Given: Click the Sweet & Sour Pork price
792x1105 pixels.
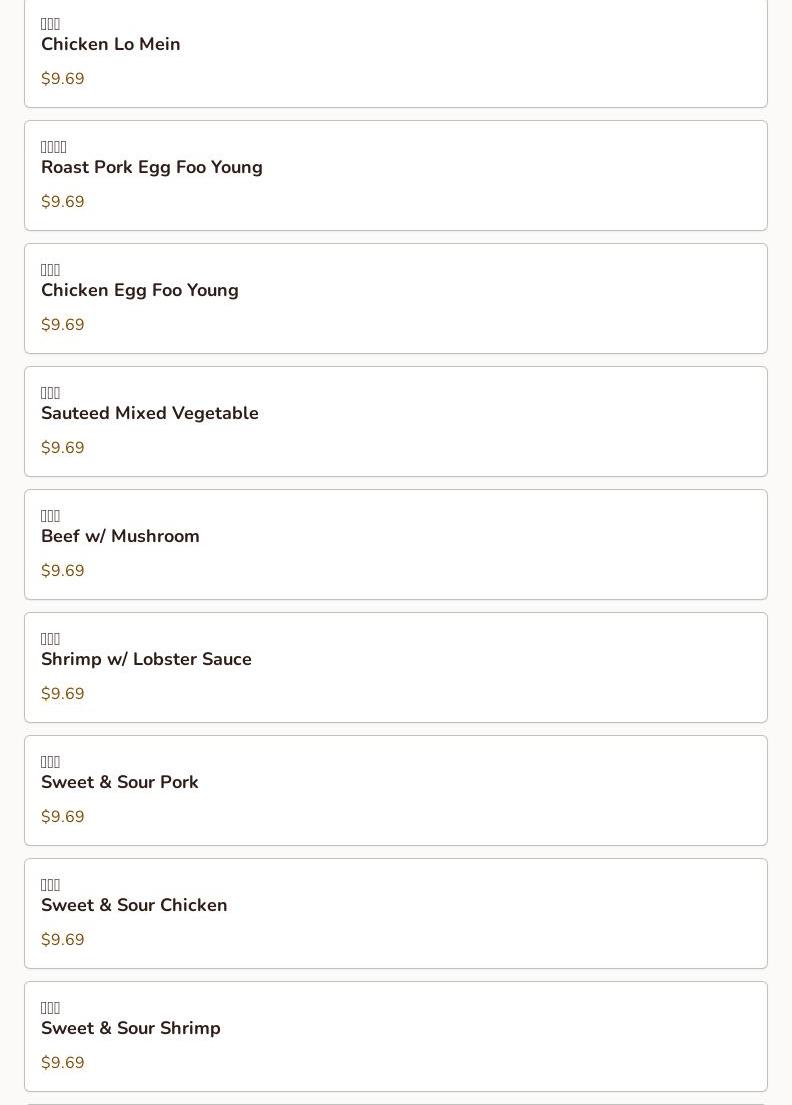Looking at the screenshot, I should (63, 816).
